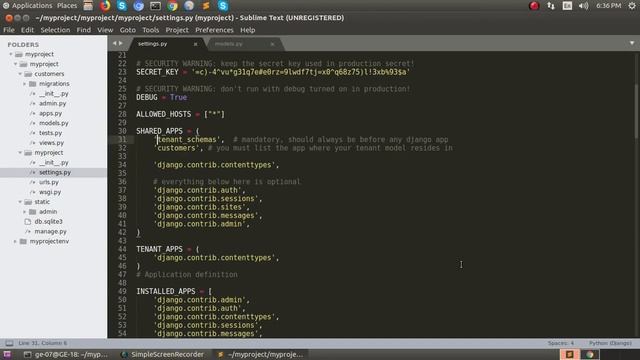Image resolution: width=640 pixels, height=360 pixels.
Task: Open the Goto menu
Action: pos(127,30)
